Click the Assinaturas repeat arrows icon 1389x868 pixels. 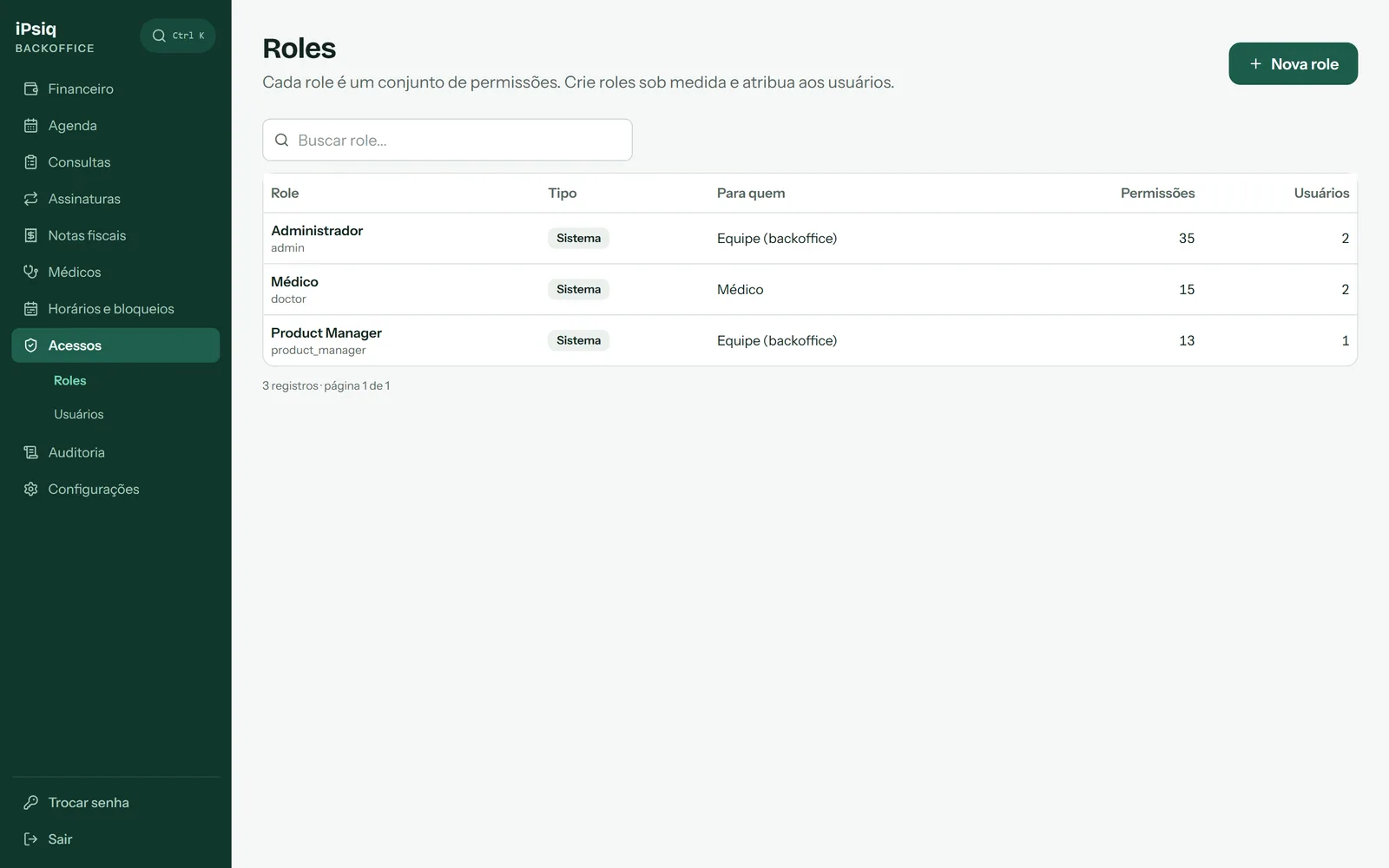coord(31,199)
